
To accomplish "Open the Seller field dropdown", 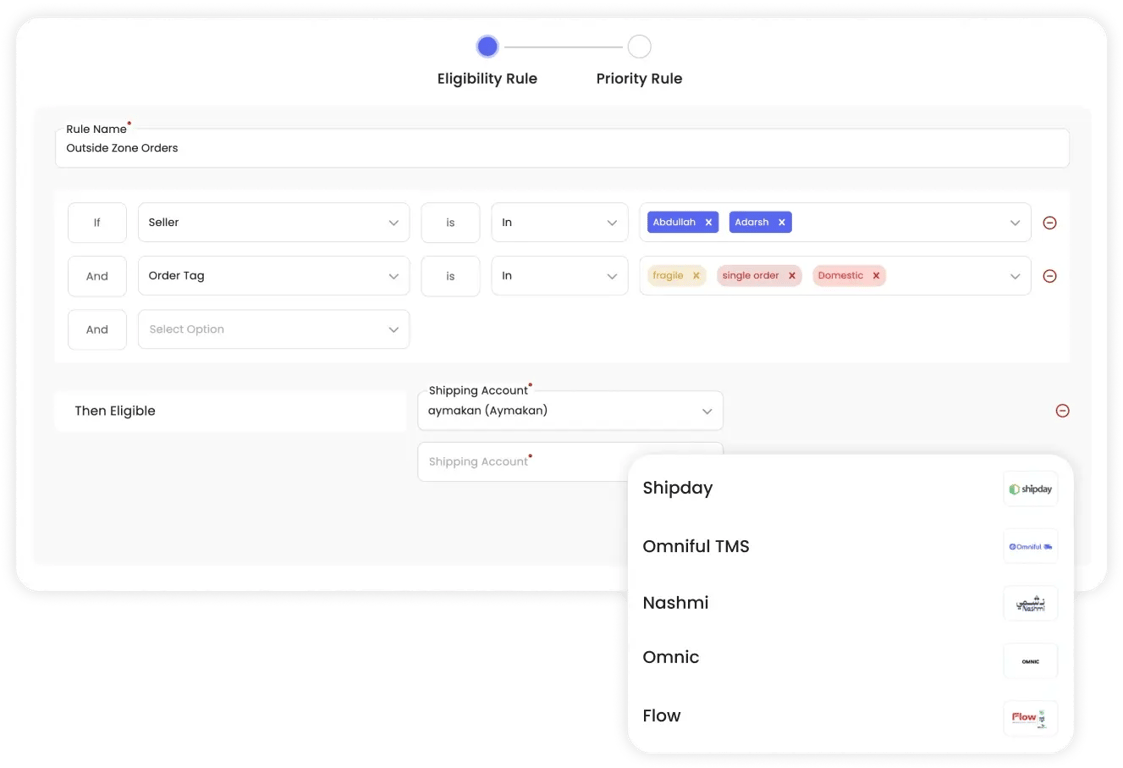I will click(273, 222).
